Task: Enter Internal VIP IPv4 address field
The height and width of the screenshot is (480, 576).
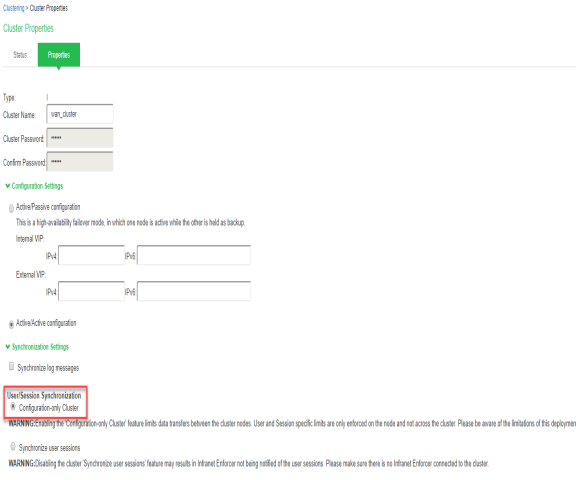Action: [x=91, y=255]
